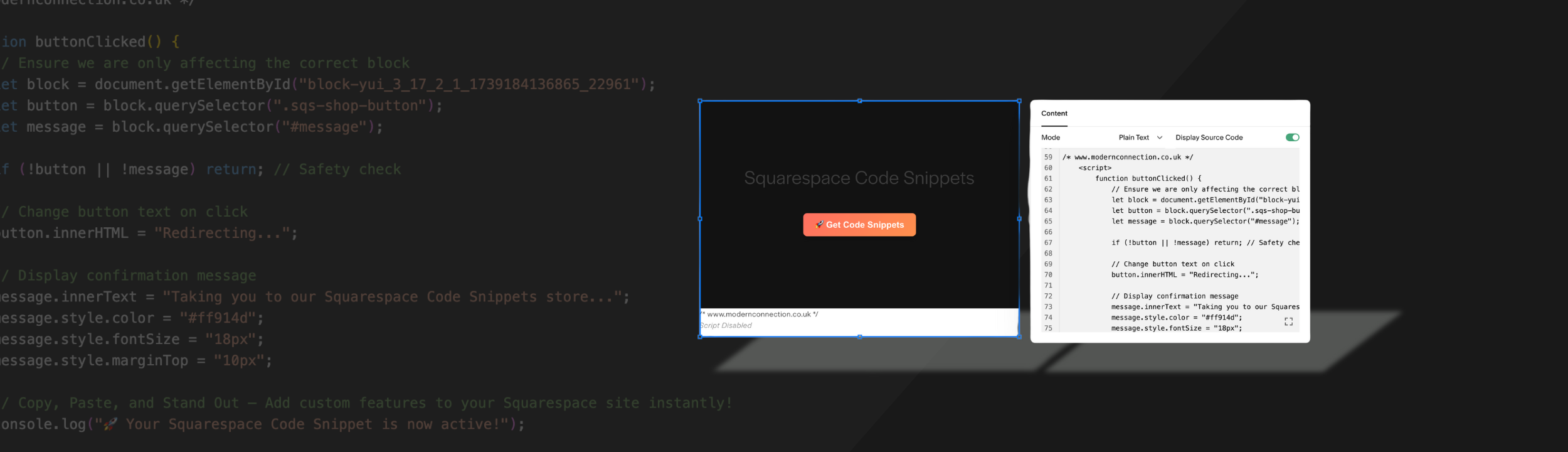The width and height of the screenshot is (1568, 452).
Task: Click the top-center resize handle of the code block
Action: click(x=859, y=100)
